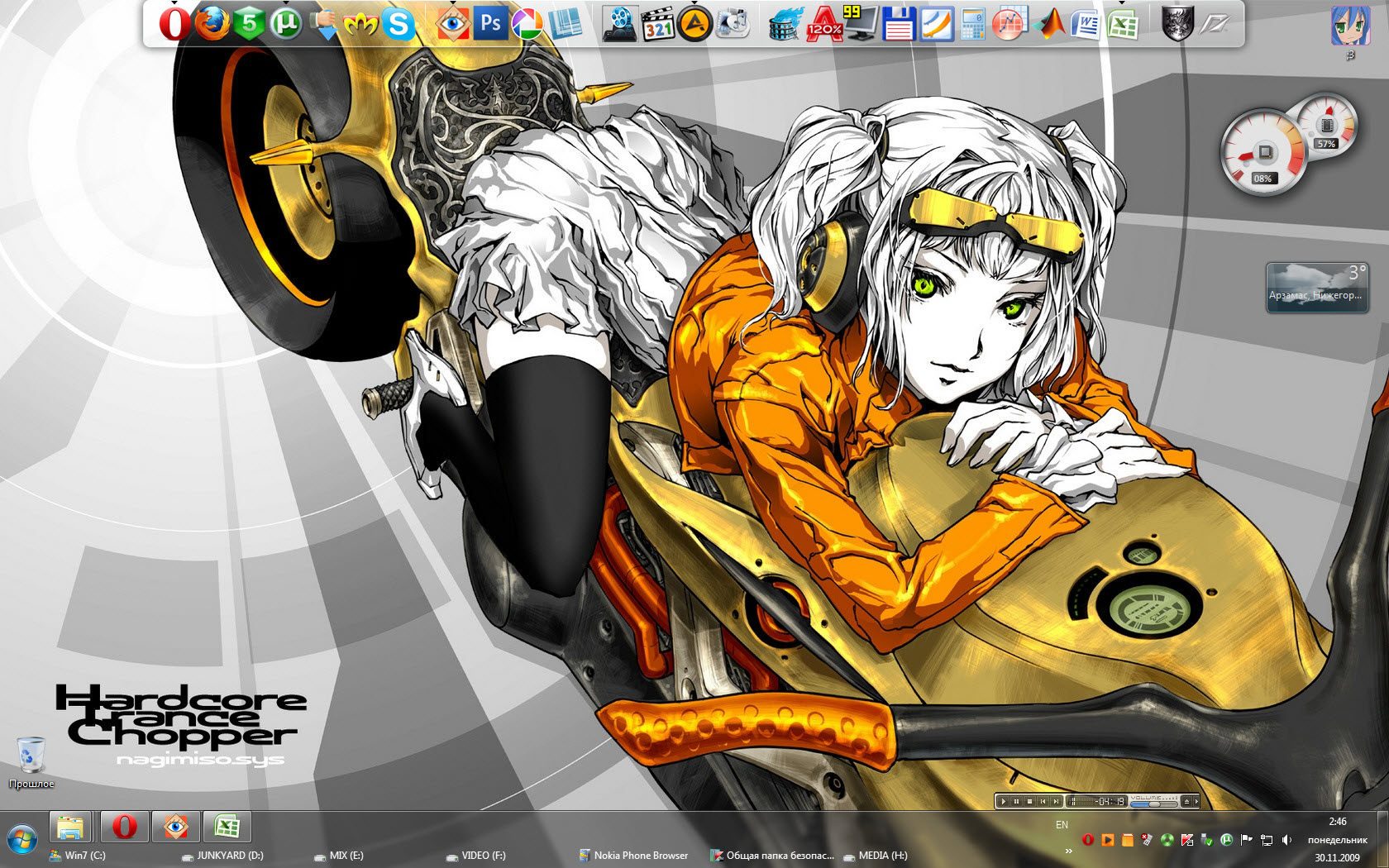The width and height of the screenshot is (1389, 868).
Task: Open the green number 5 hexagon dock icon
Action: [x=249, y=23]
